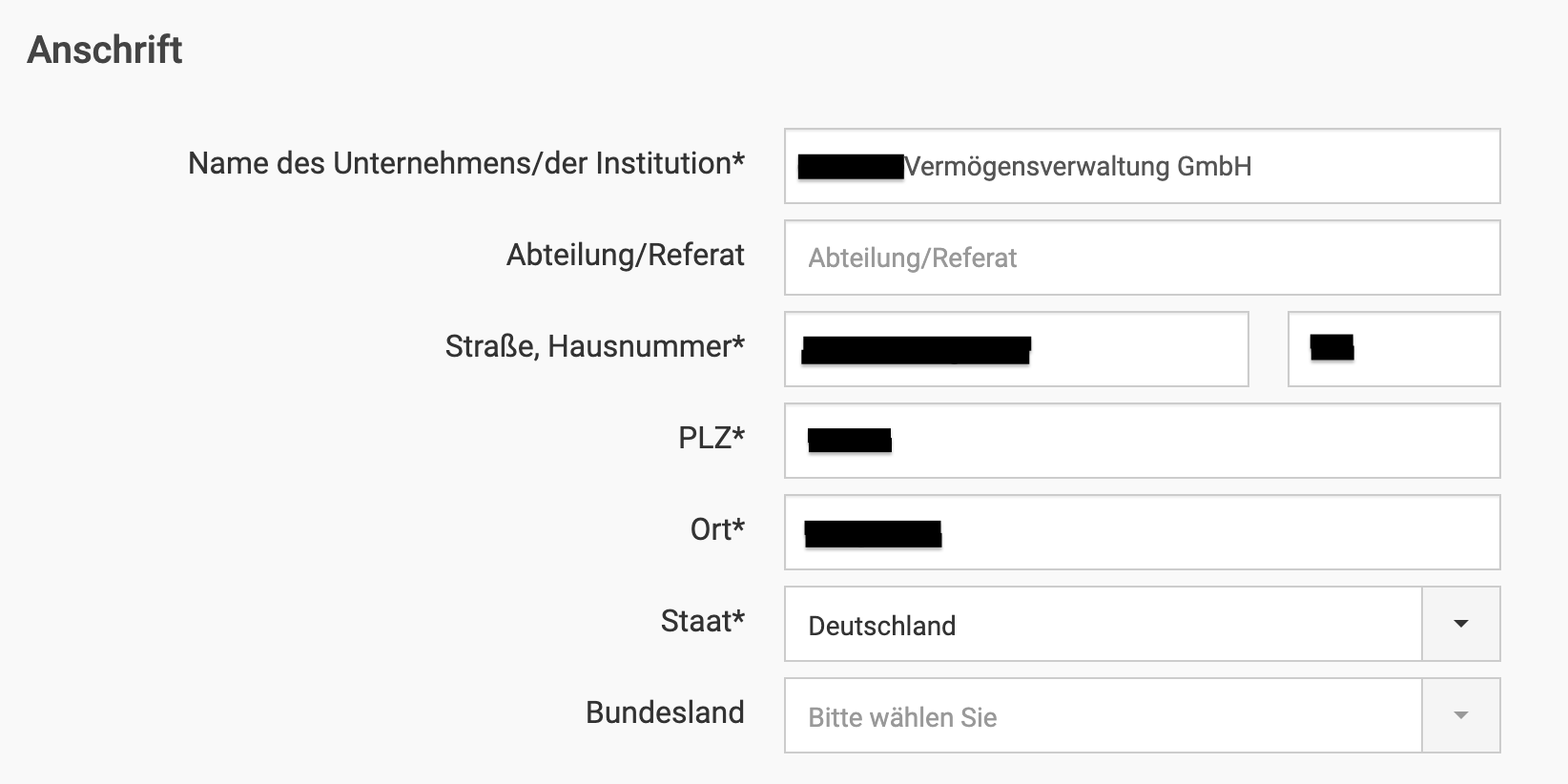The width and height of the screenshot is (1568, 784).
Task: Click the redacted city in Ort field
Action: pos(873,533)
